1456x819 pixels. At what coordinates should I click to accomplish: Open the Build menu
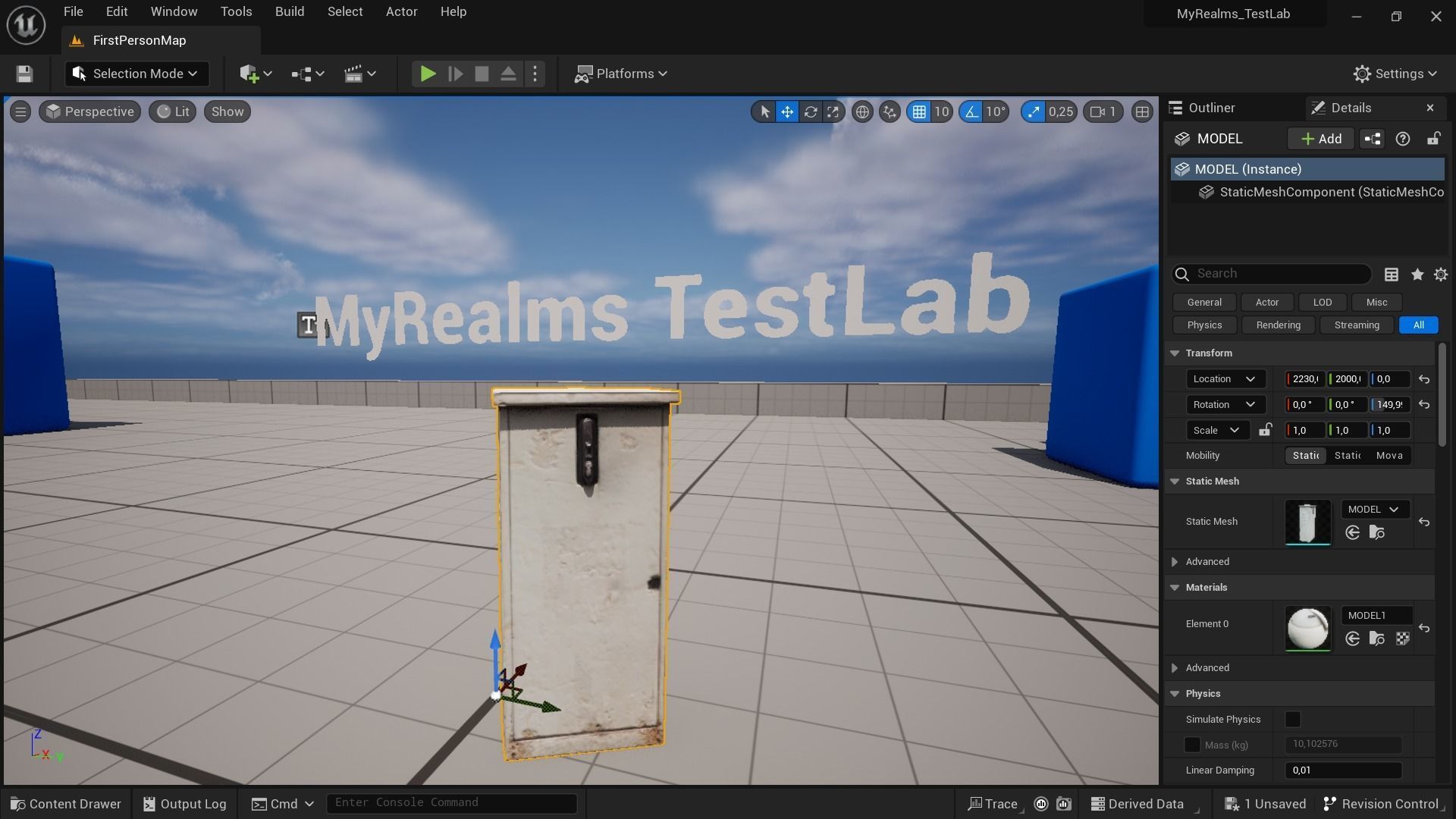[289, 11]
